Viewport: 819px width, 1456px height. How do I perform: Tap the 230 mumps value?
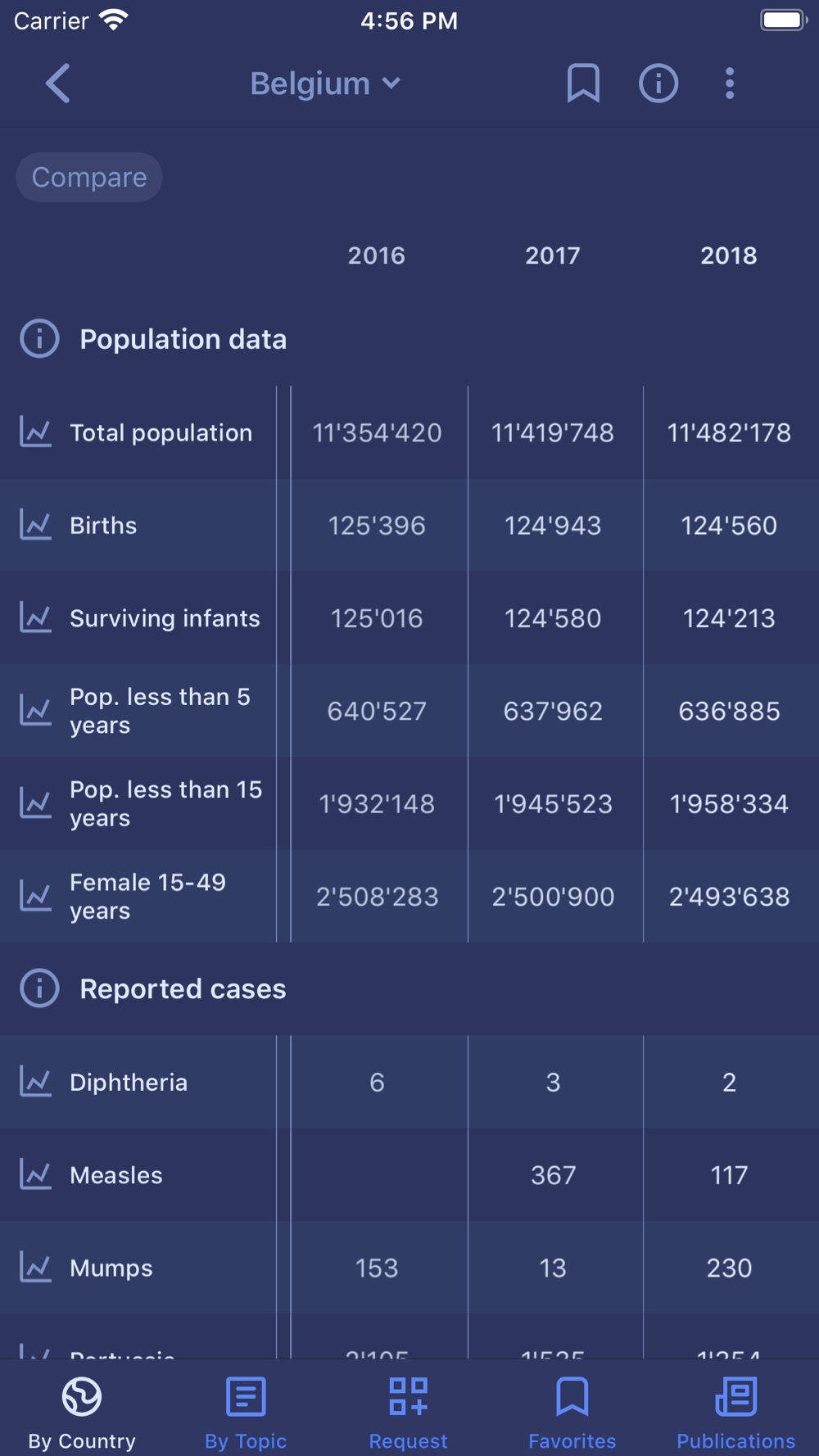point(729,1268)
